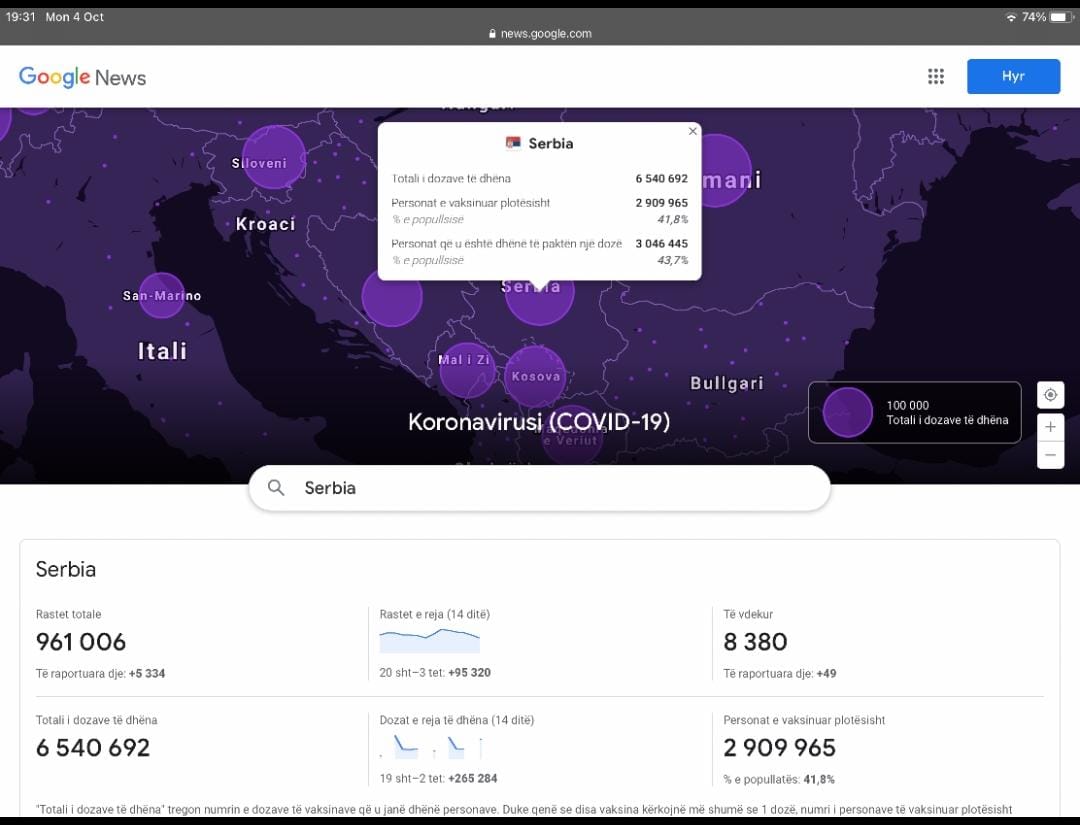
Task: Select the Kosova bubble on the map
Action: (x=535, y=377)
